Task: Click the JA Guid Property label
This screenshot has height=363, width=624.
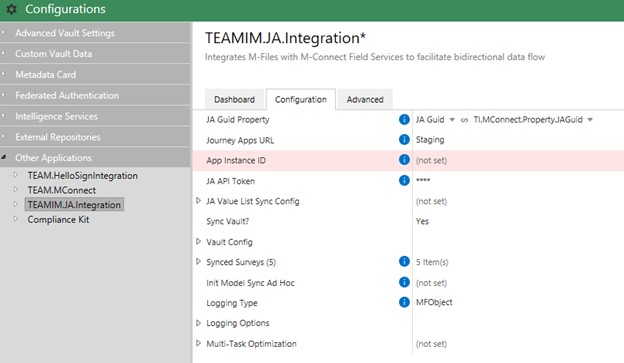Action: click(x=238, y=119)
